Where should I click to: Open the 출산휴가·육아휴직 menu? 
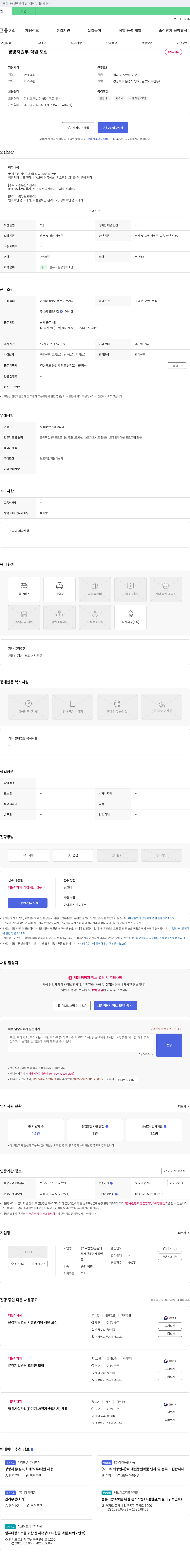[173, 31]
